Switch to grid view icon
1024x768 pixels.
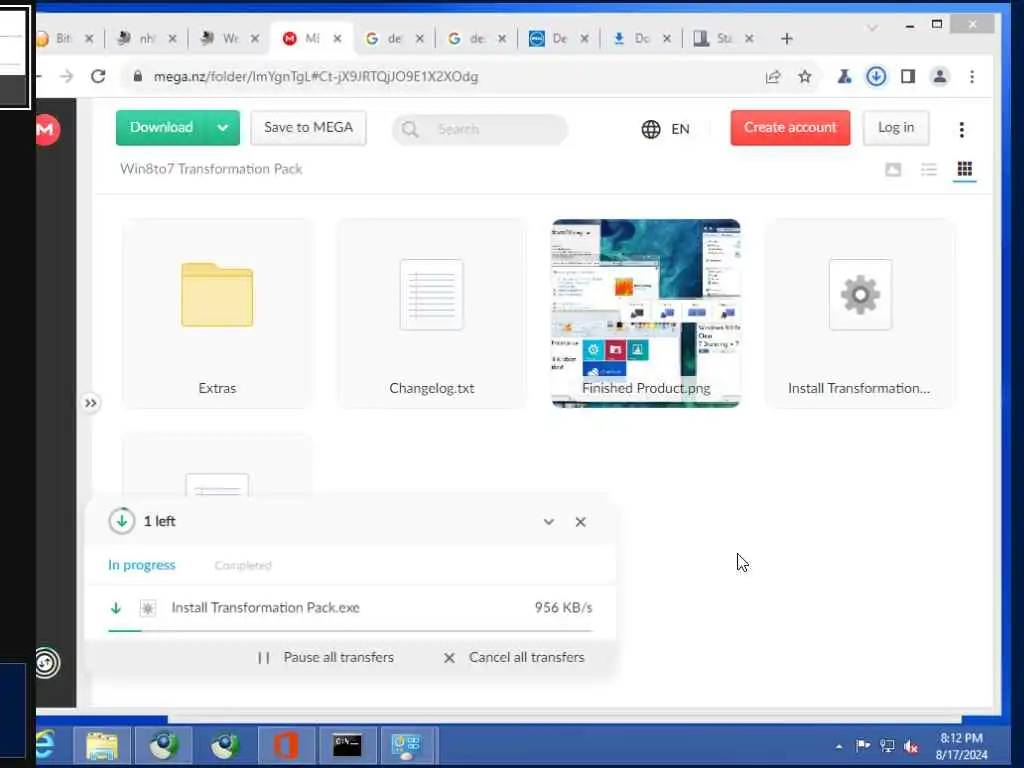tap(965, 169)
